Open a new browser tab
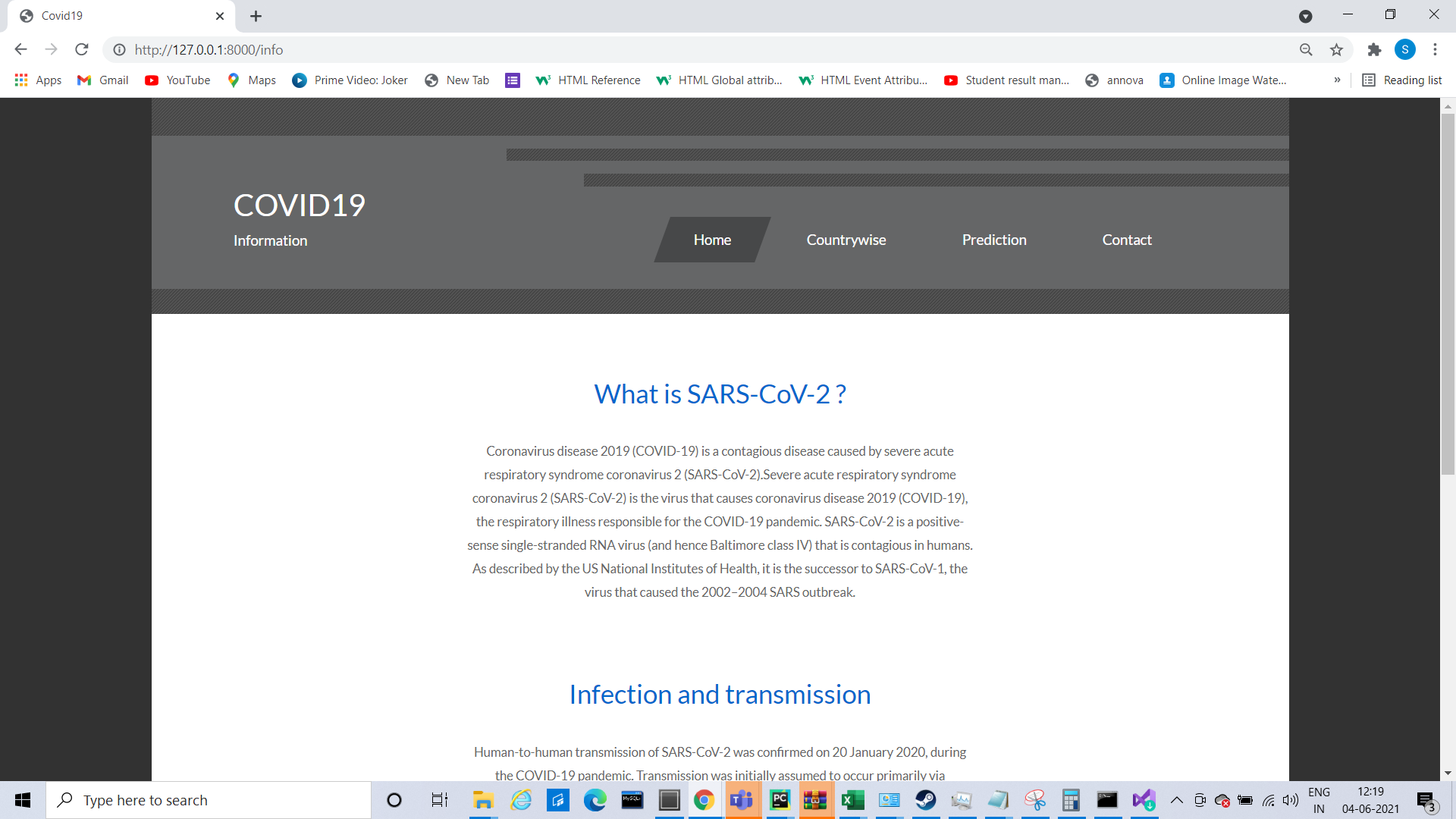Screen dimensions: 1456x819 coord(256,16)
